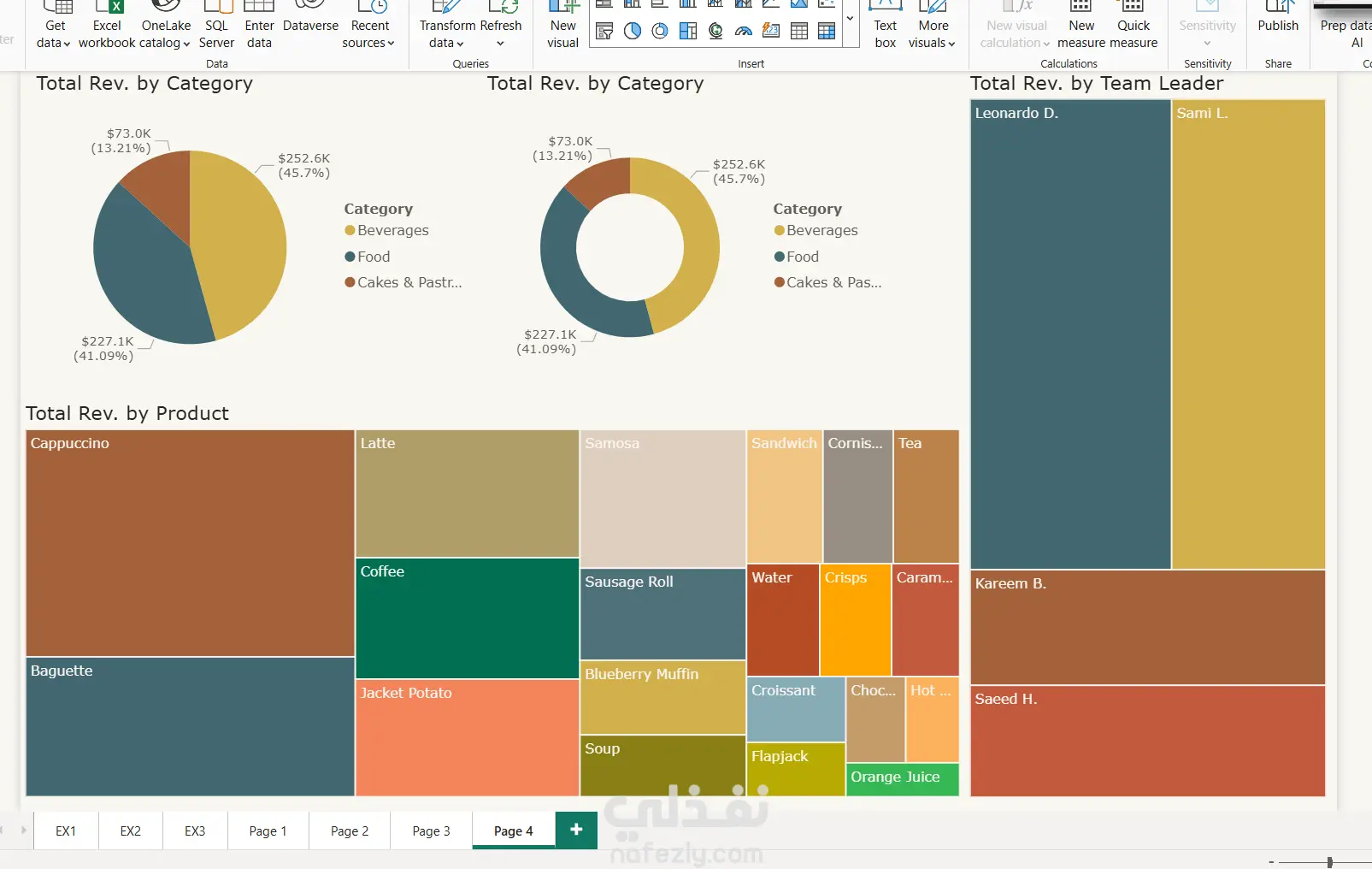Insert a table visual from gallery
This screenshot has height=869, width=1372.
(799, 31)
